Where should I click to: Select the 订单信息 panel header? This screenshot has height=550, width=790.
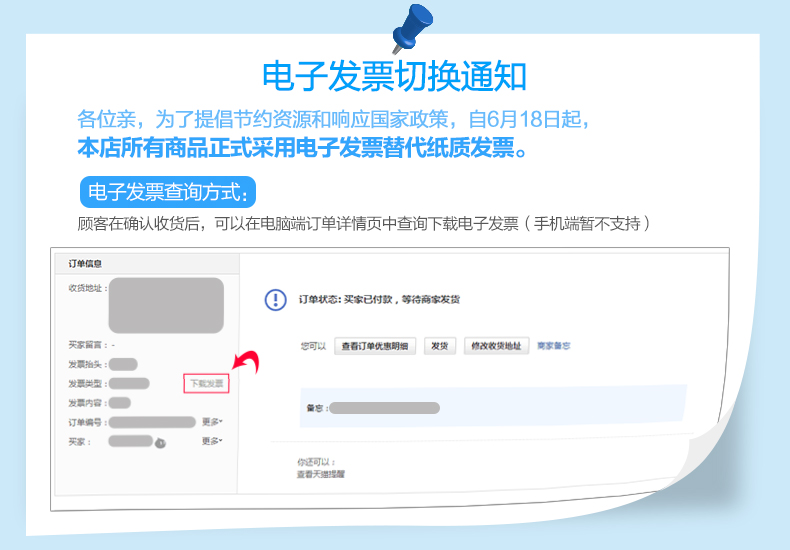tap(85, 264)
